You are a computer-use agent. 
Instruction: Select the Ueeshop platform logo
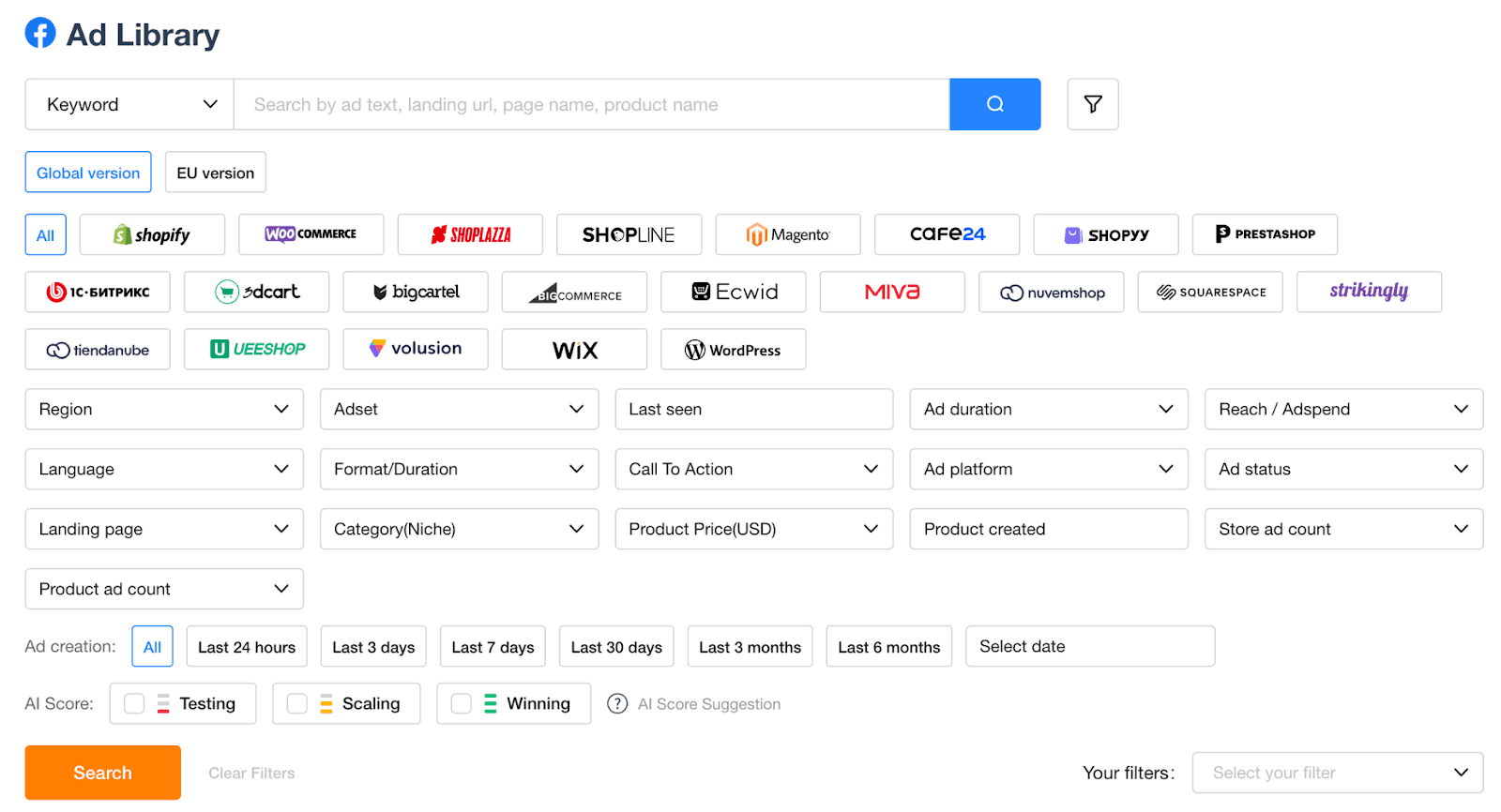pyautogui.click(x=256, y=349)
